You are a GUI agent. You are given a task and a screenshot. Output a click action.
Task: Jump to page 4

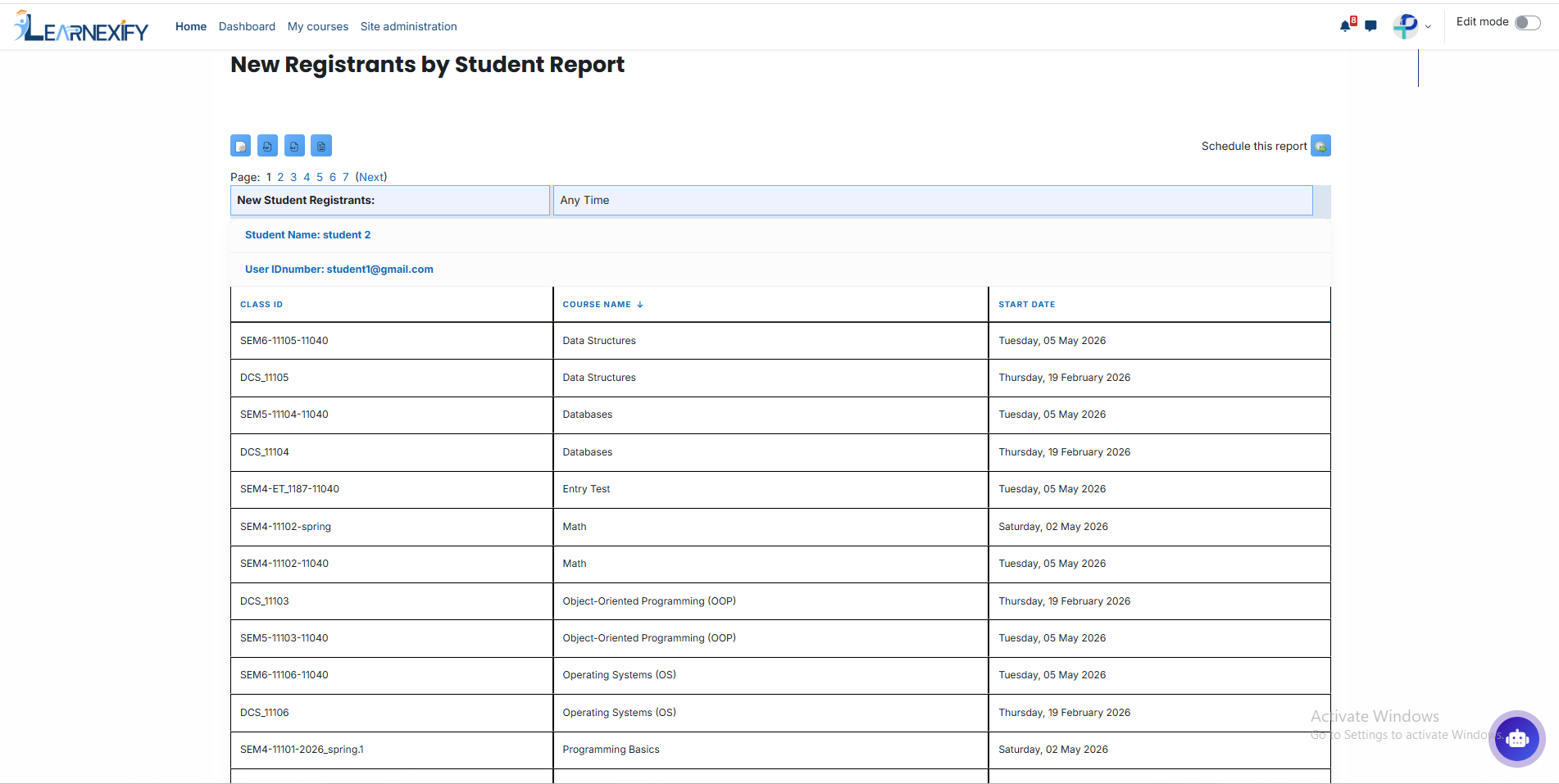pos(307,177)
